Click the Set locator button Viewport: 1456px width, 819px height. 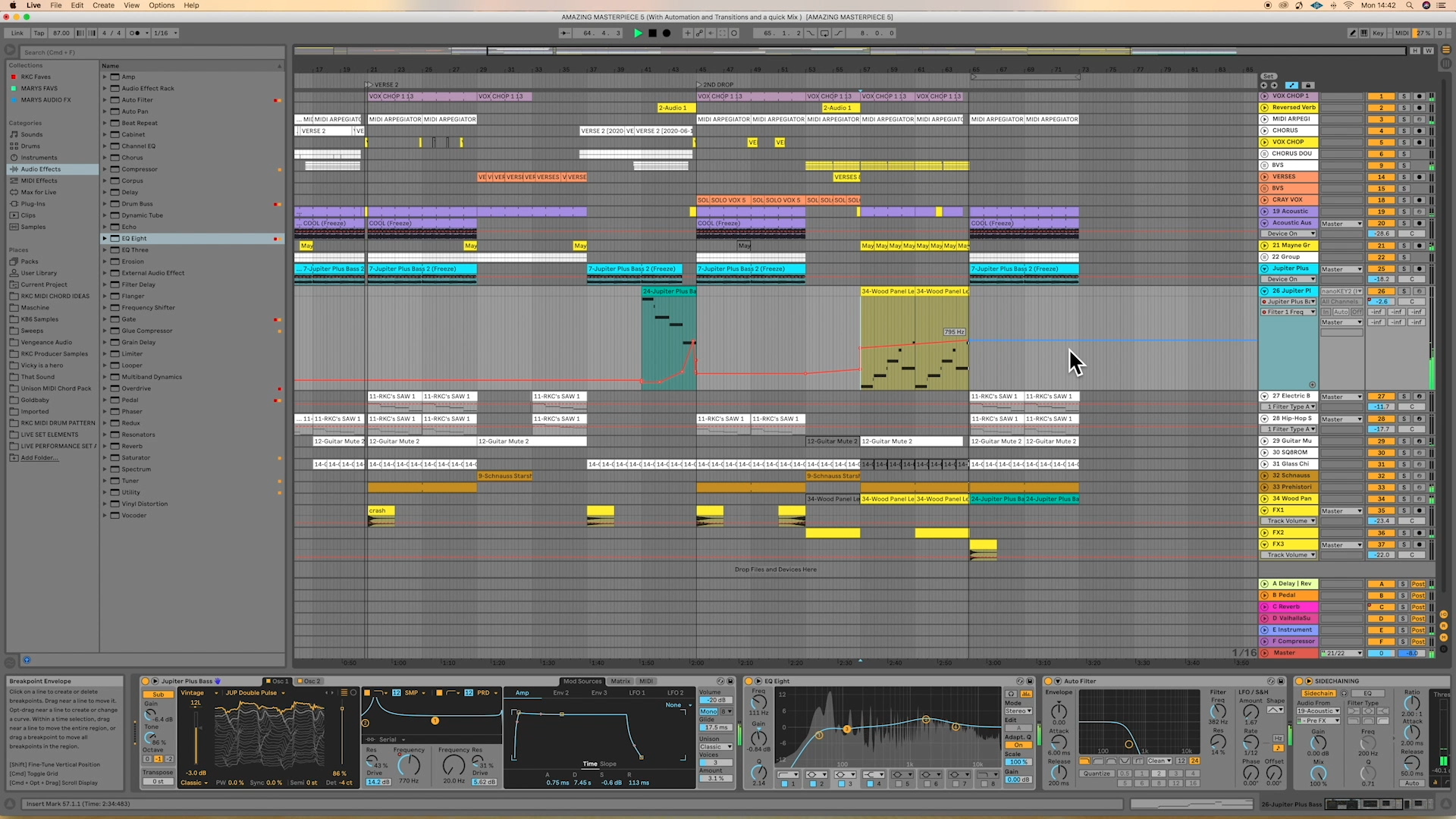1269,77
